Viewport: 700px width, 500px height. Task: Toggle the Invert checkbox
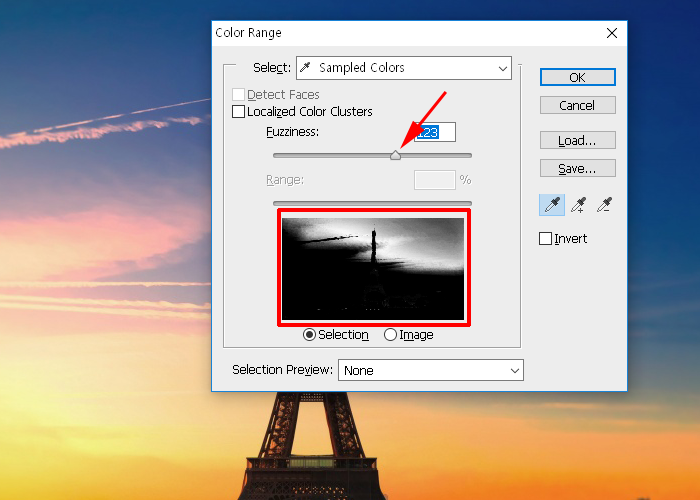pos(546,238)
